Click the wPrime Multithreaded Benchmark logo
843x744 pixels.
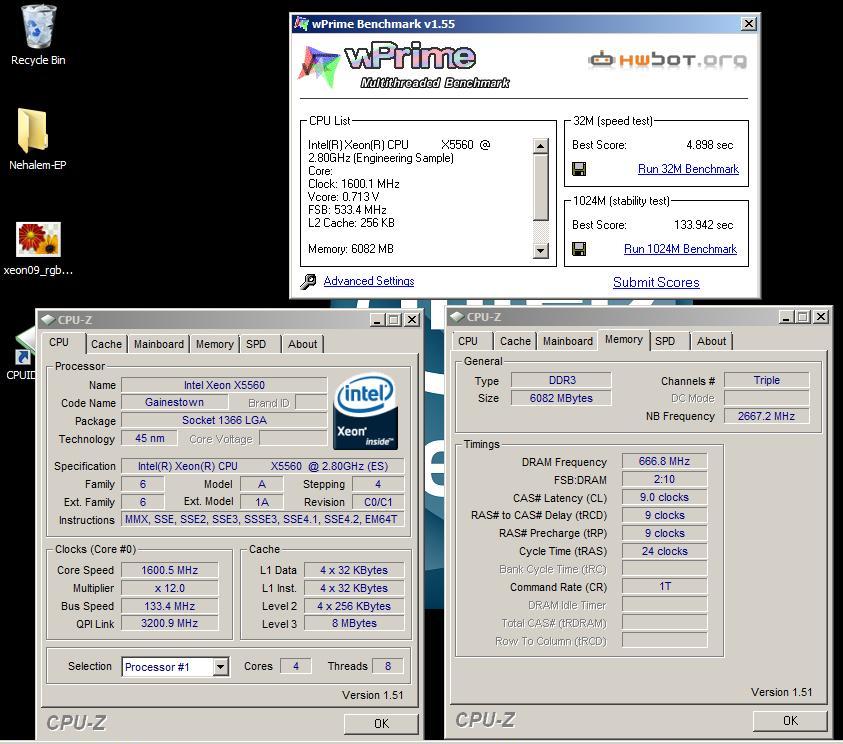coord(404,66)
